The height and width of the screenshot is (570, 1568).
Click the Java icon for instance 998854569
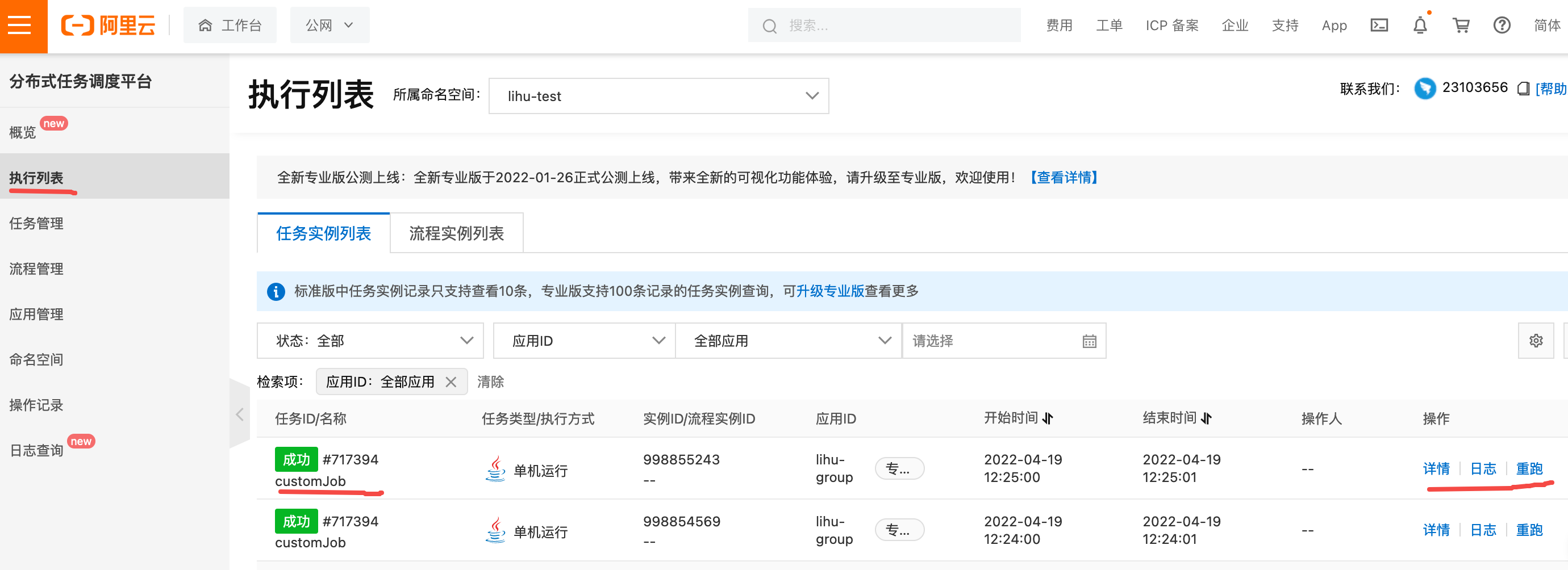(495, 530)
